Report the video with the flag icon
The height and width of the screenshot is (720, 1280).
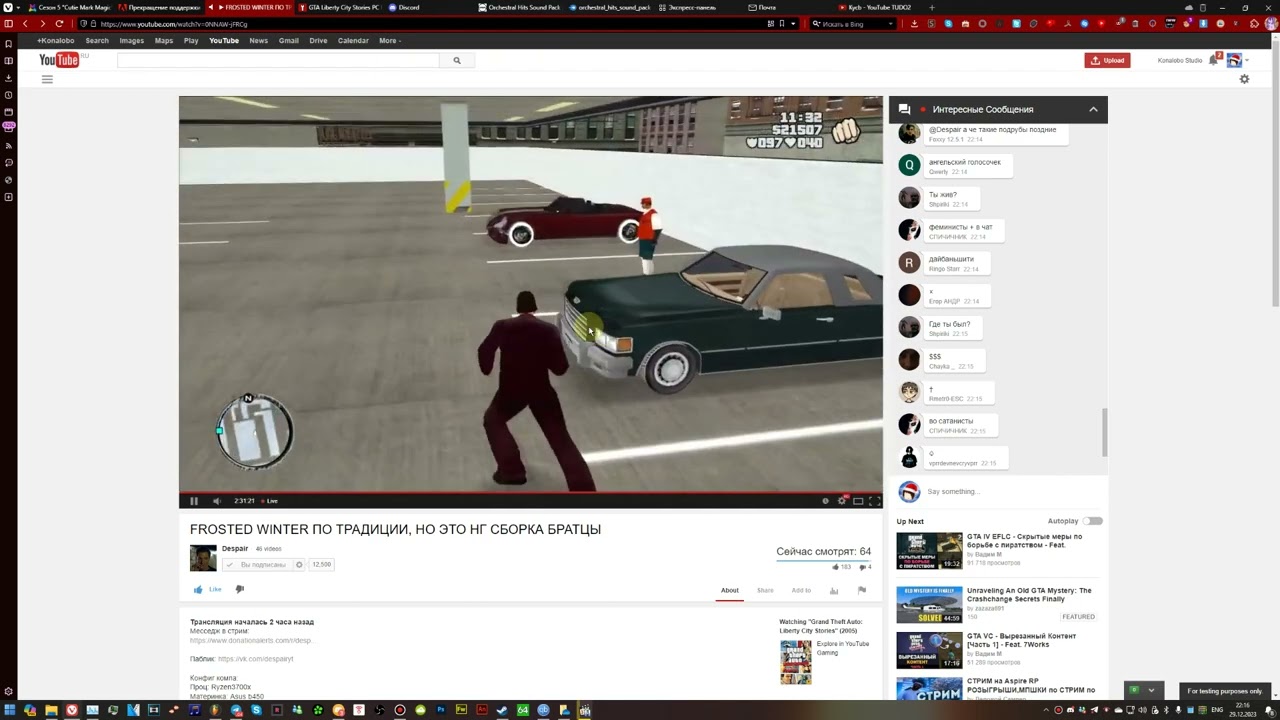coord(861,590)
